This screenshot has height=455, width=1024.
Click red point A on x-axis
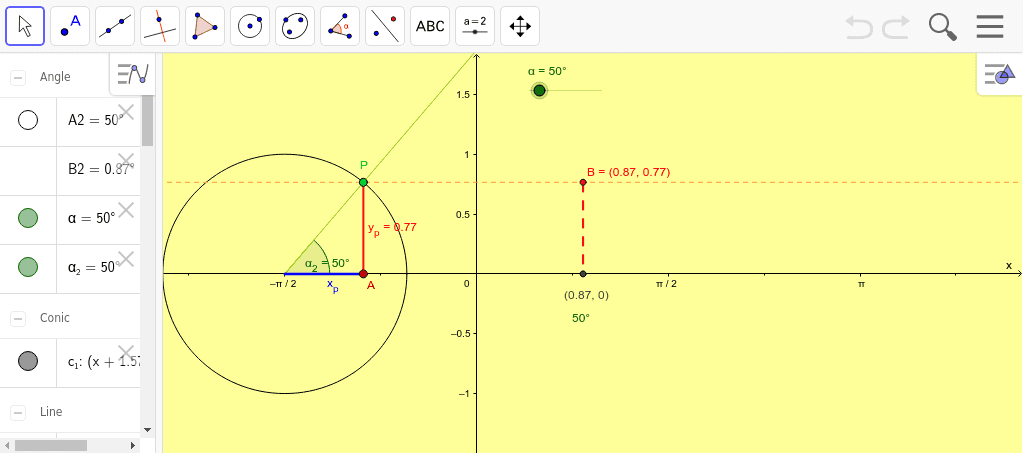[363, 274]
